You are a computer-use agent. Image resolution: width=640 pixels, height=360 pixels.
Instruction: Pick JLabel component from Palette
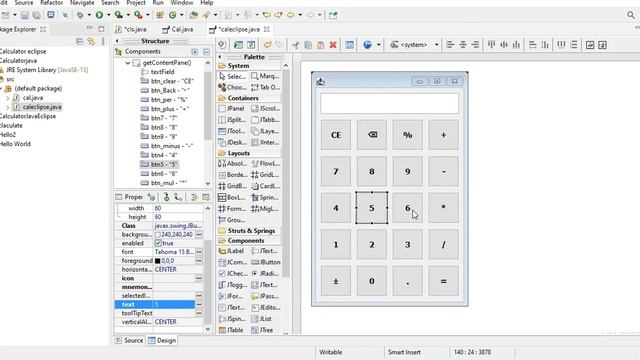tap(231, 251)
